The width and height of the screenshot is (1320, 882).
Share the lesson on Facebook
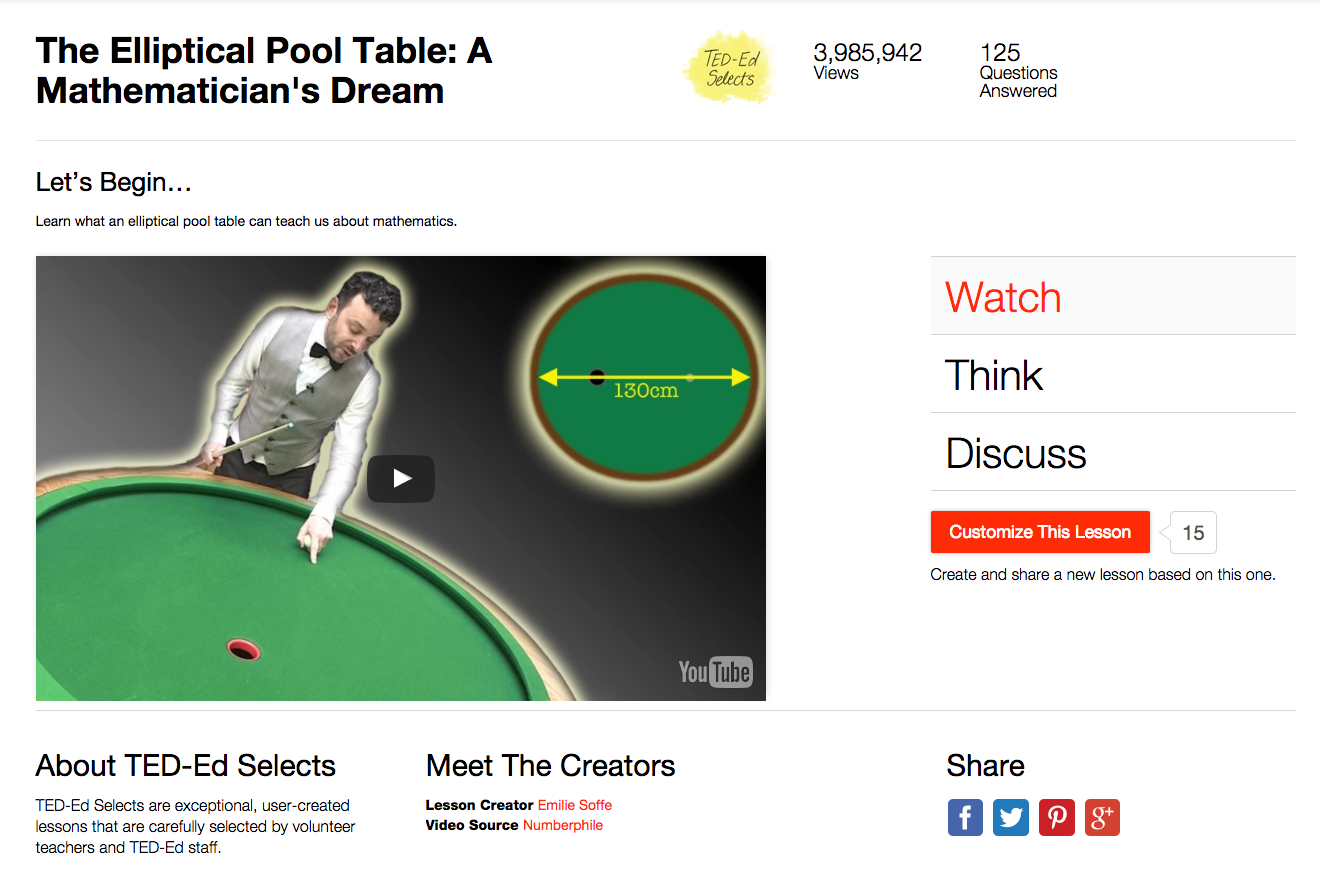pos(964,817)
